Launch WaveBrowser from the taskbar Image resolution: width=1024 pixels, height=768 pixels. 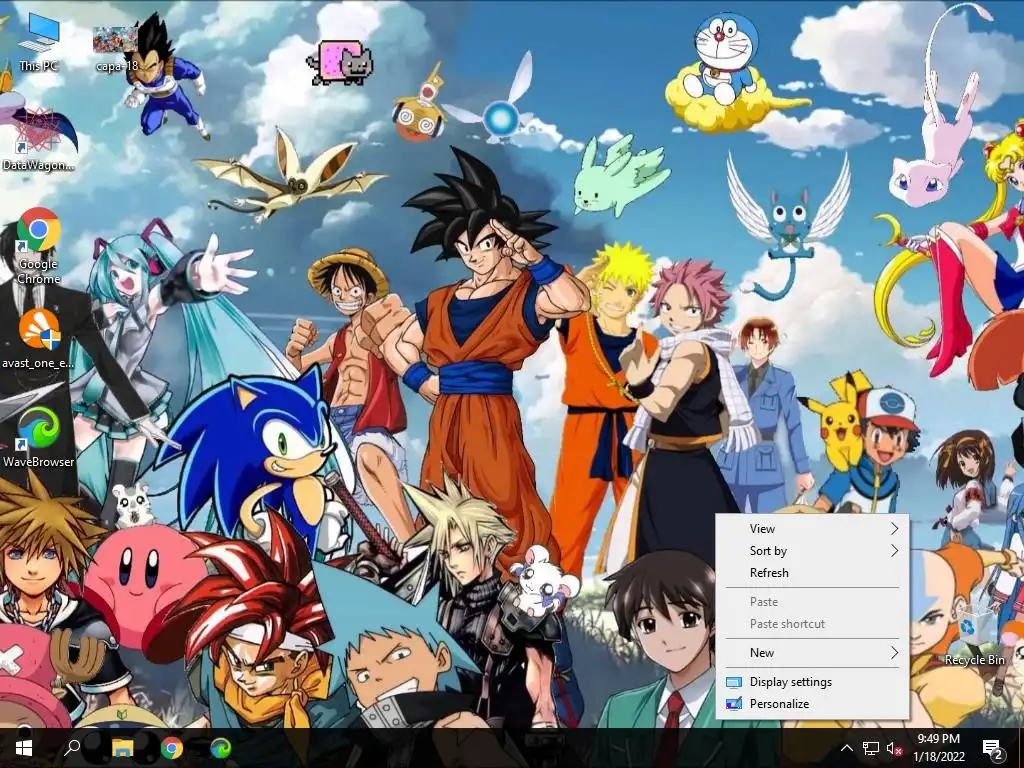221,748
